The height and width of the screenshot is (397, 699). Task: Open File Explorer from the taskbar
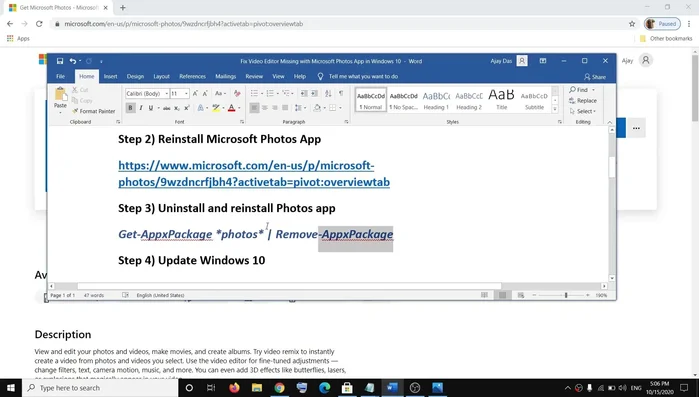pyautogui.click(x=256, y=388)
